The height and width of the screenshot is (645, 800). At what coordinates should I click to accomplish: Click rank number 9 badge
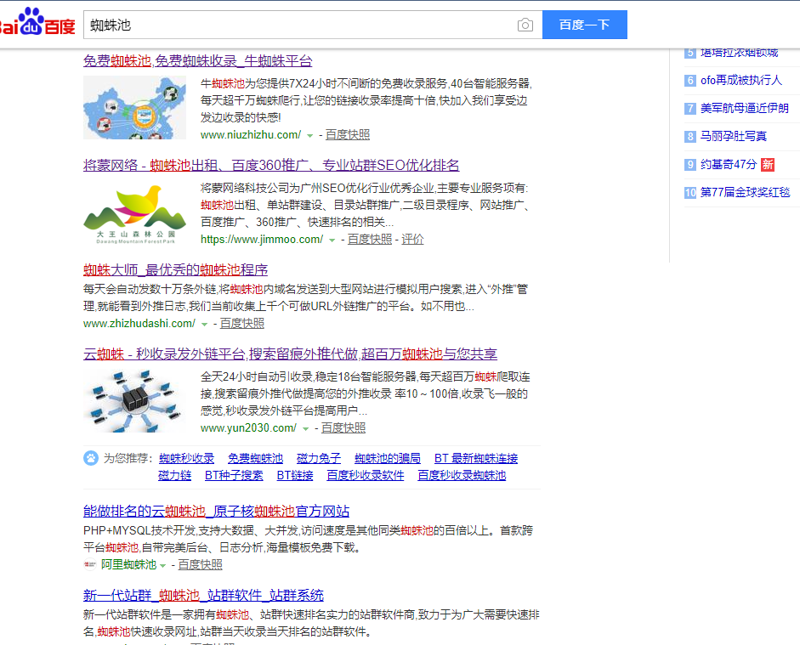coord(690,164)
